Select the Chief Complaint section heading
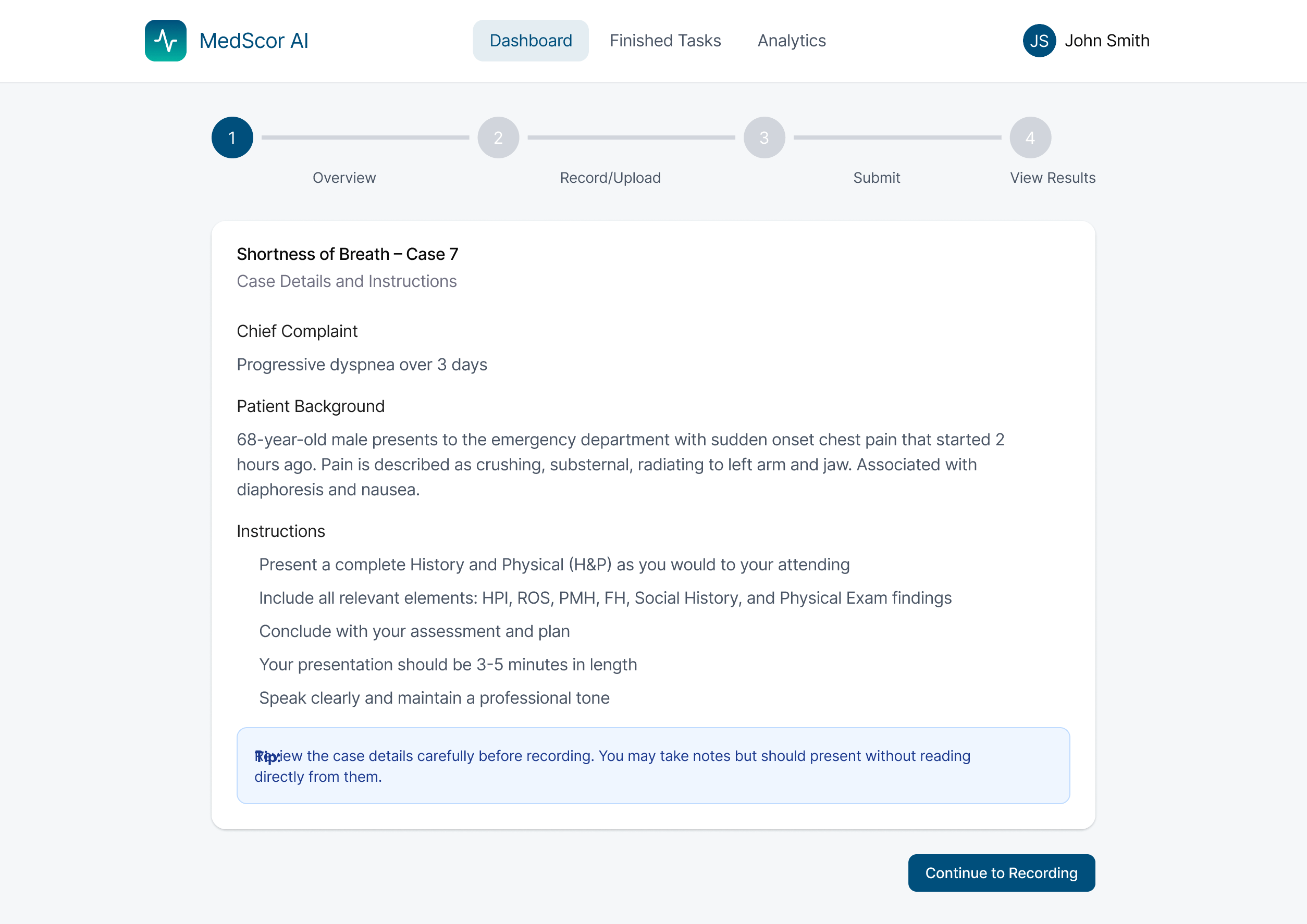The image size is (1307, 924). coord(297,331)
